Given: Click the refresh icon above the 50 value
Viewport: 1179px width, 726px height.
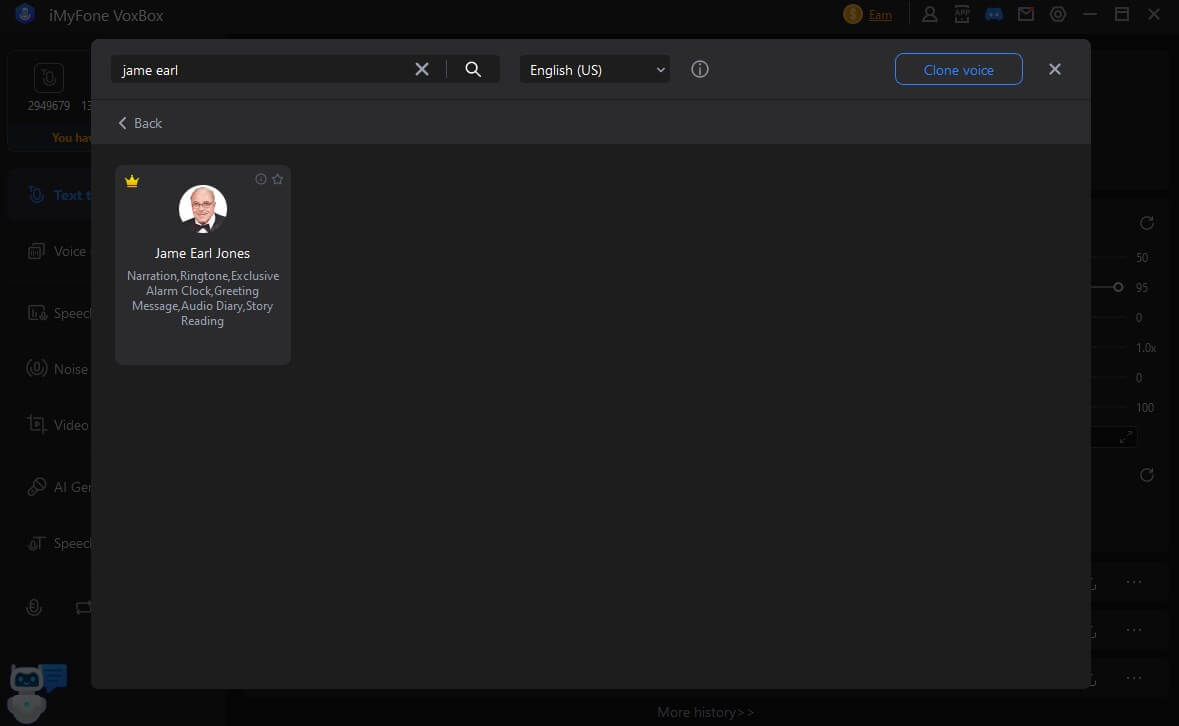Looking at the screenshot, I should pyautogui.click(x=1147, y=223).
